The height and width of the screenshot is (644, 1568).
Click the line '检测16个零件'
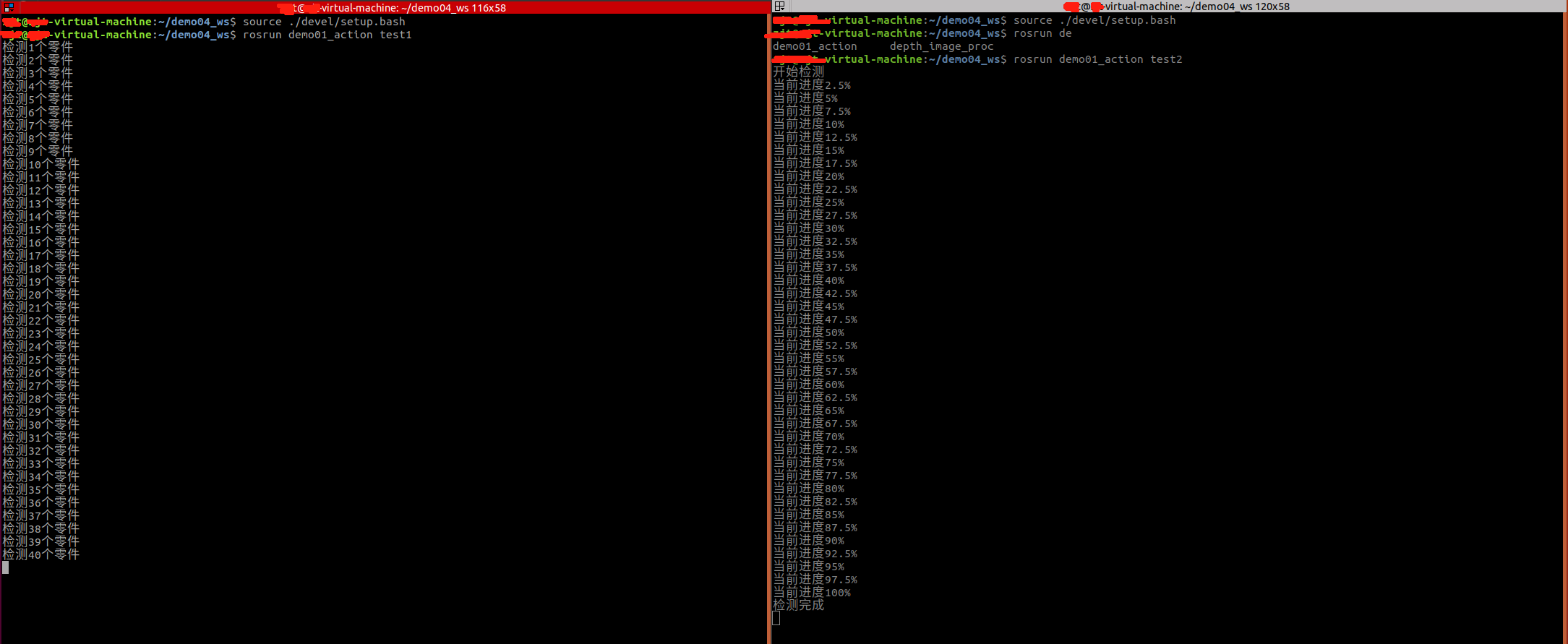pyautogui.click(x=40, y=242)
